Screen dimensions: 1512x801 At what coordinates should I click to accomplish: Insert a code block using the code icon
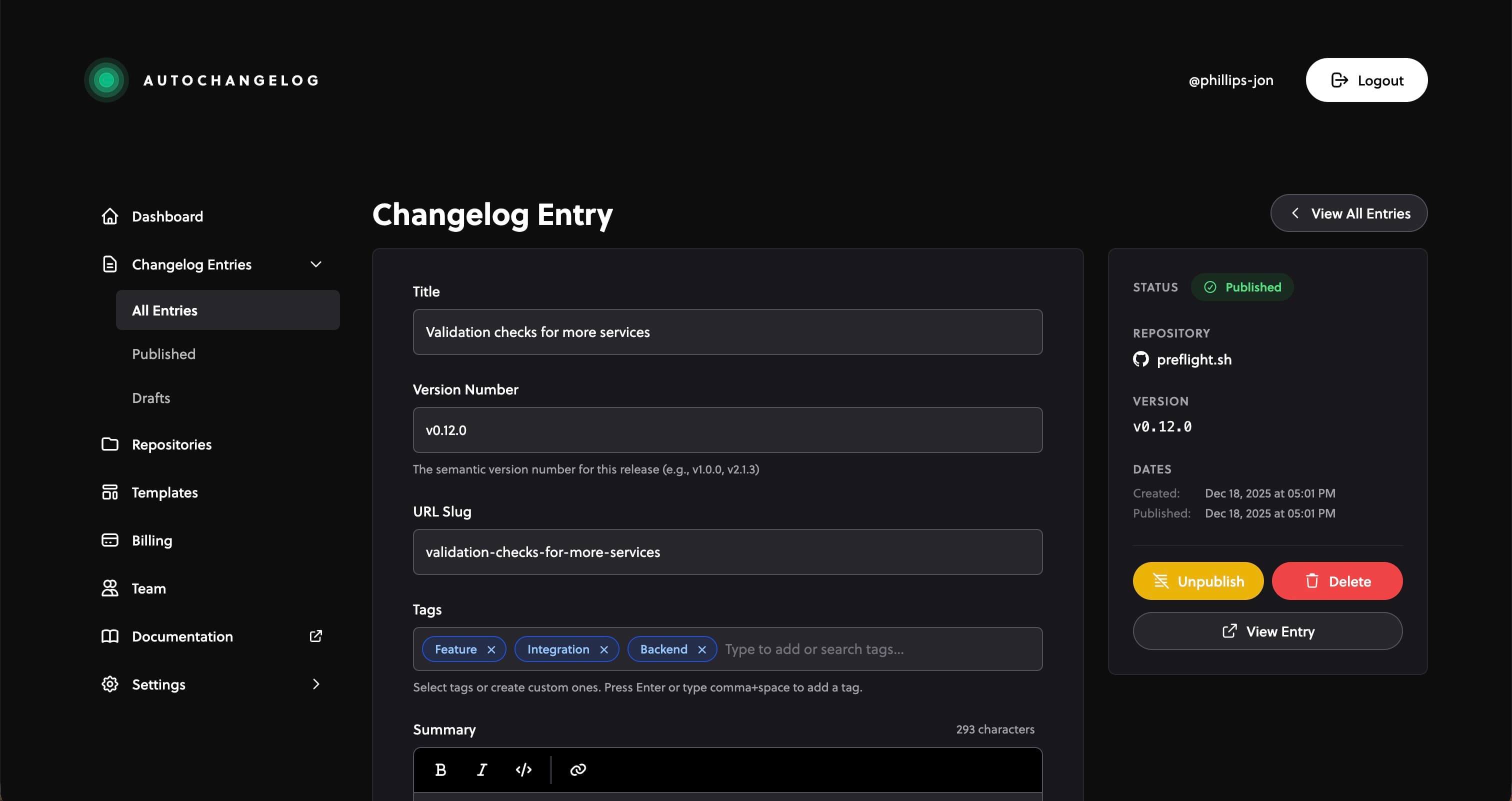(x=523, y=769)
